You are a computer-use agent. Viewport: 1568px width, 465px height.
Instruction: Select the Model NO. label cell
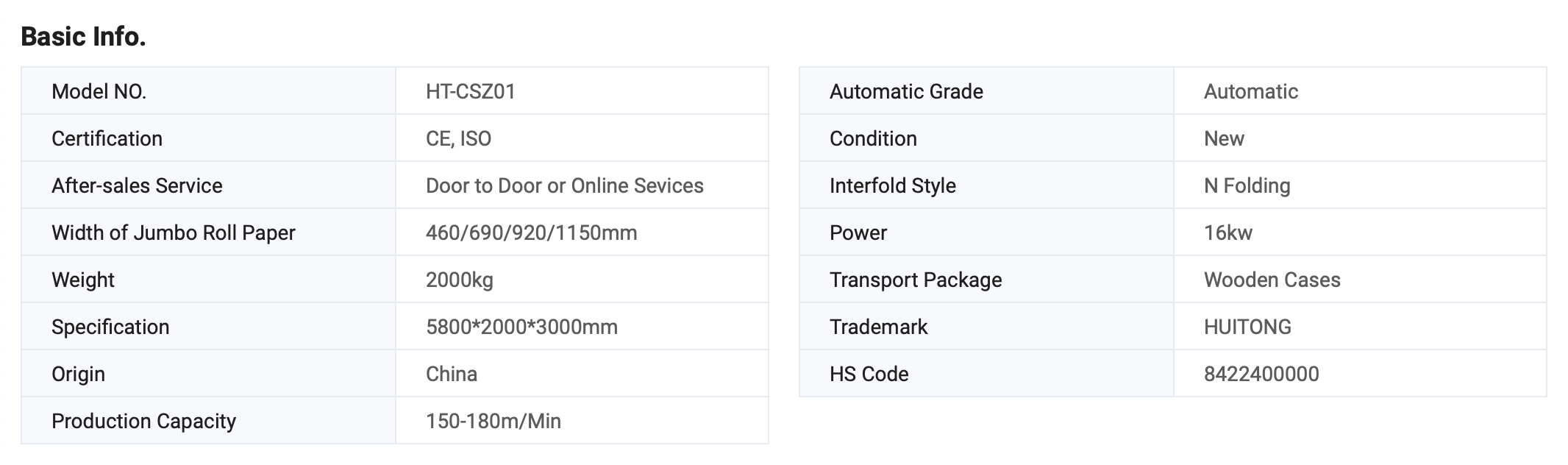click(99, 91)
